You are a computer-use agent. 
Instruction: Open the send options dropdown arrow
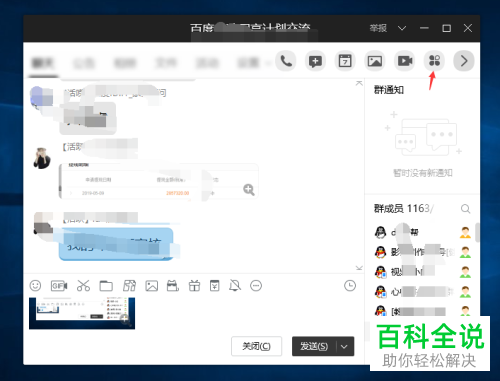345,346
